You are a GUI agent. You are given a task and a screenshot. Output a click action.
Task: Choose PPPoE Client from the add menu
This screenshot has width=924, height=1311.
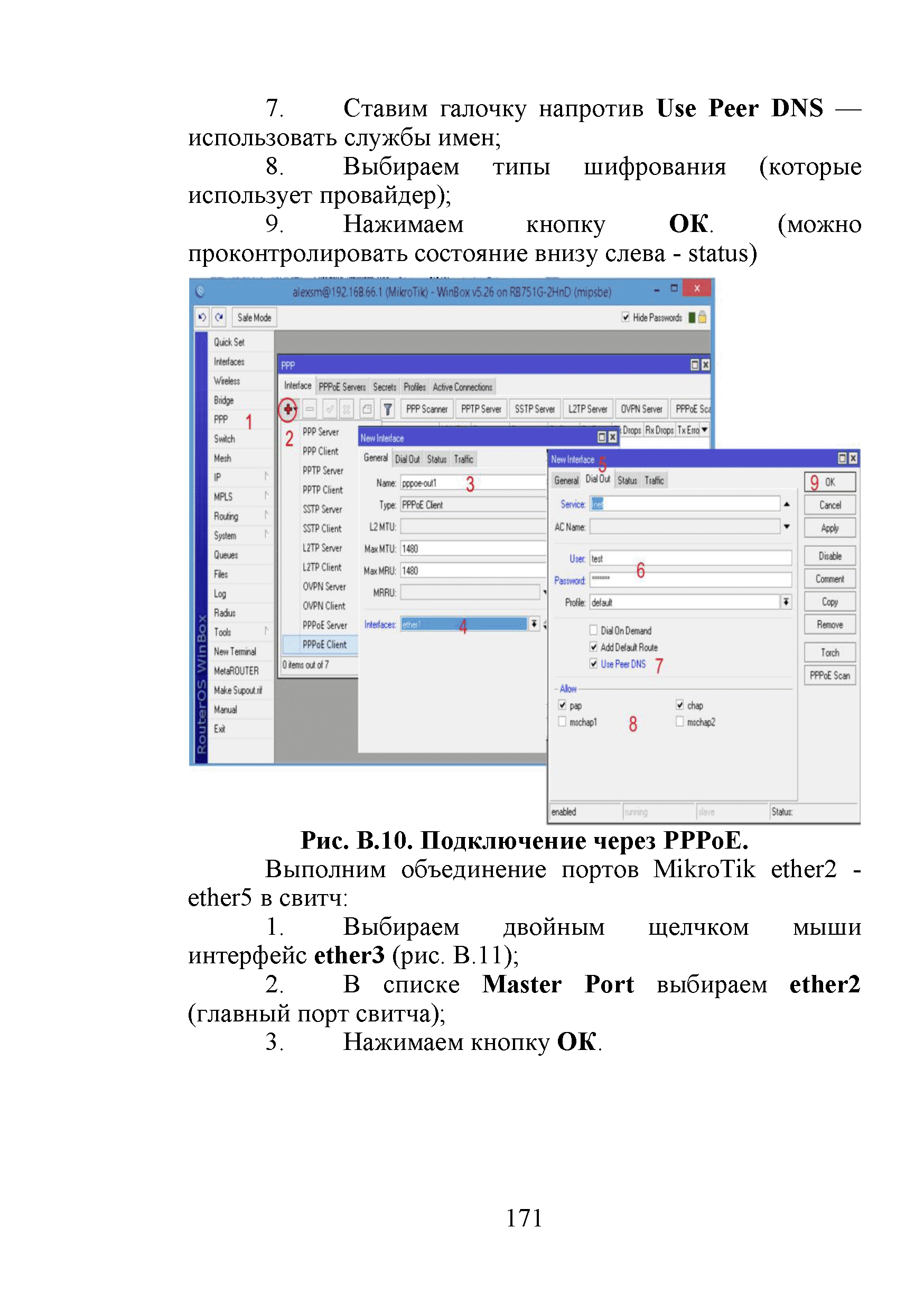click(325, 644)
